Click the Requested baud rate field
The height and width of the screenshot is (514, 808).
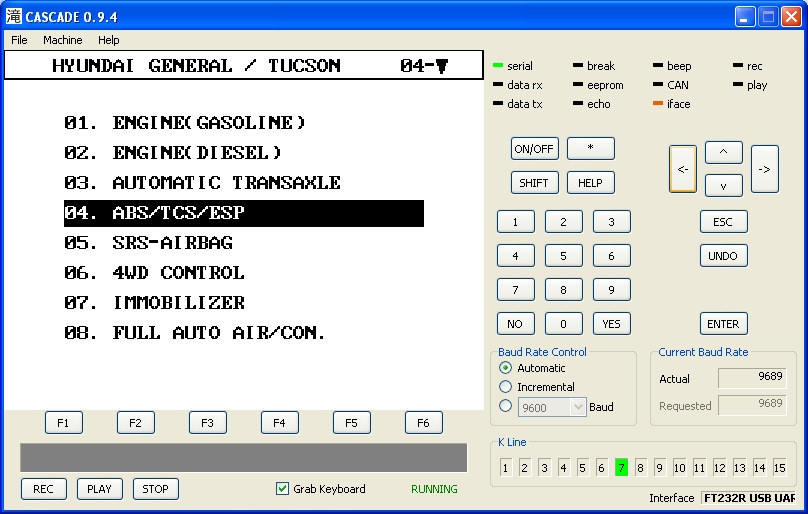pyautogui.click(x=752, y=405)
